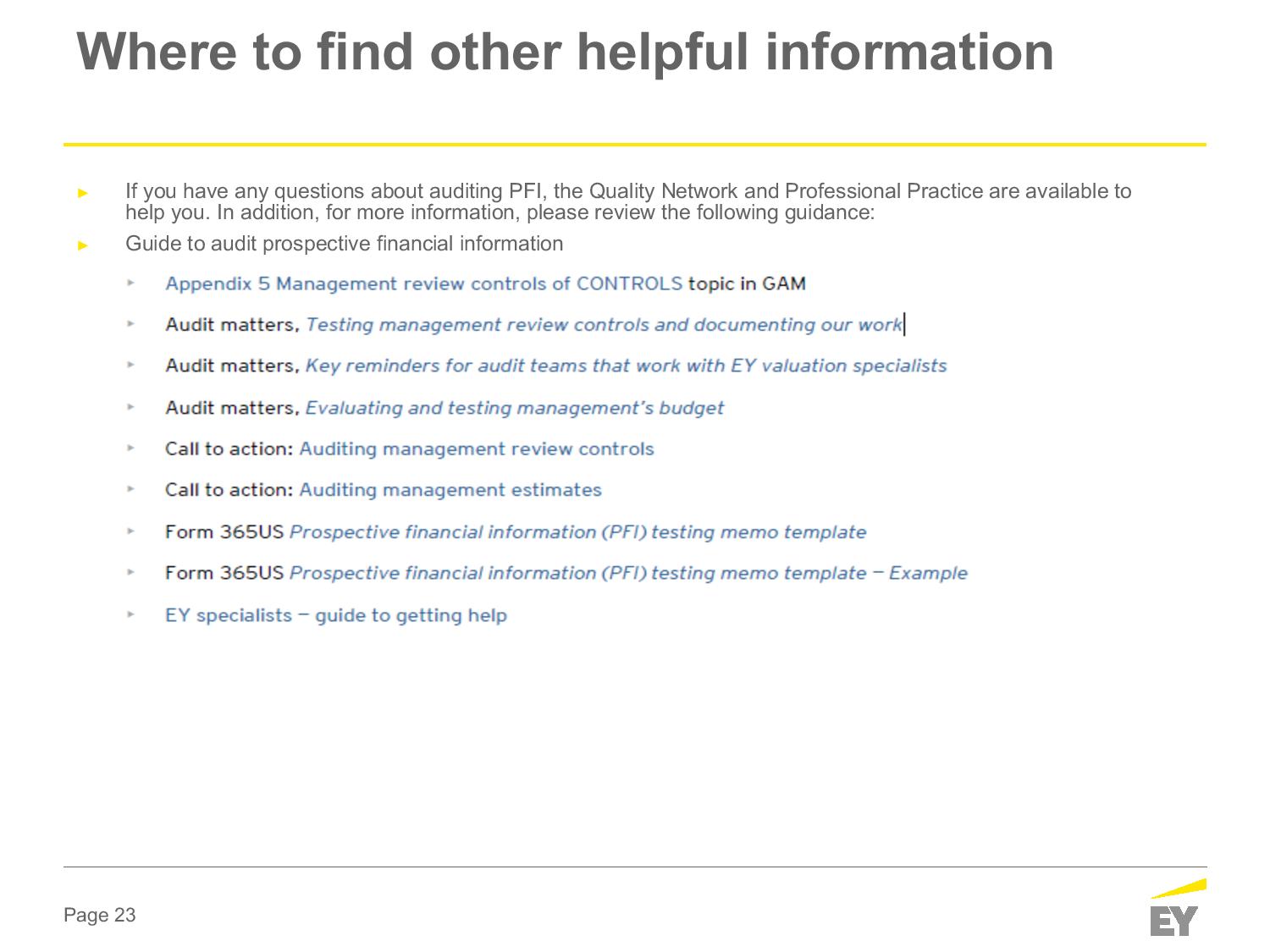
Task: Click the first 'Form 365US' label
Action: click(224, 532)
